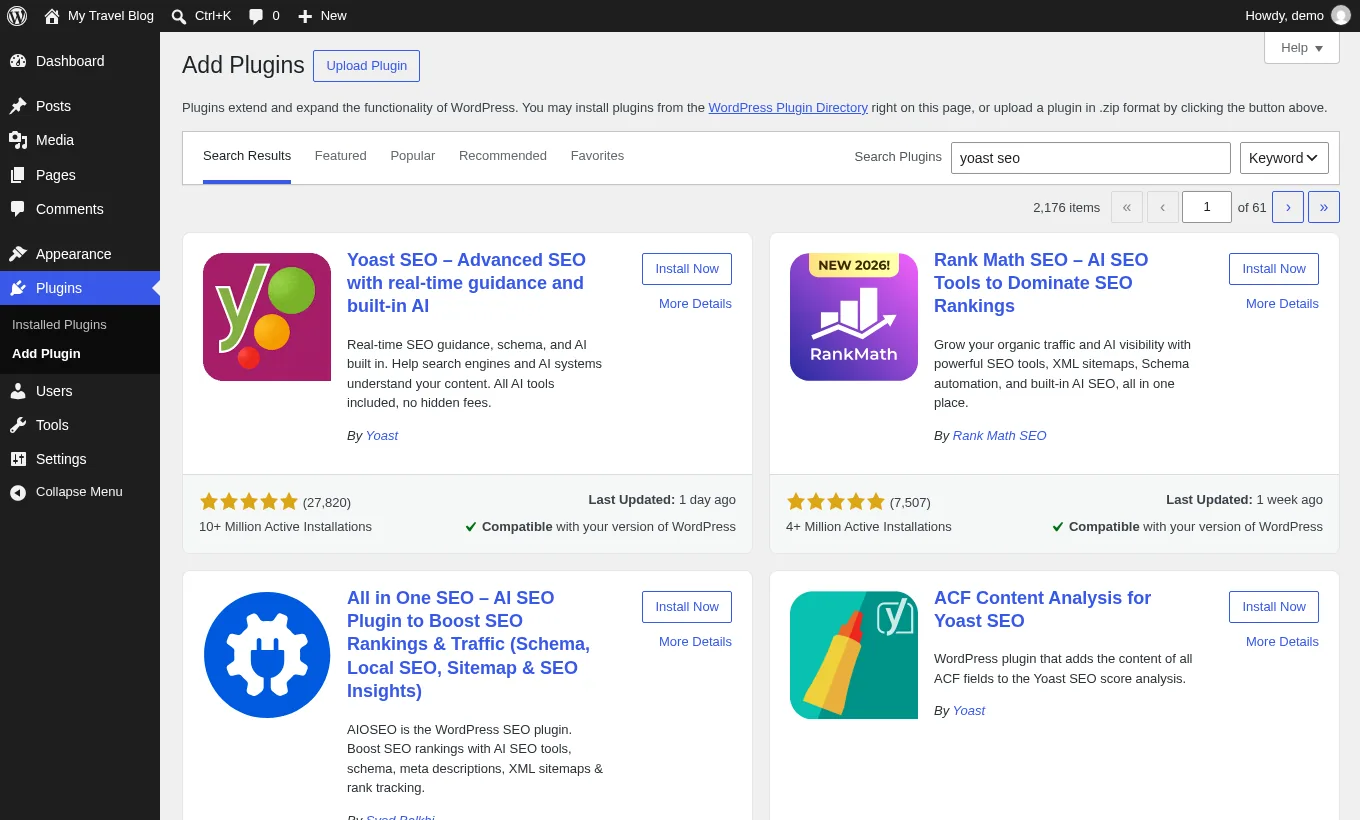Open the Keyword search type dropdown
The height and width of the screenshot is (820, 1360).
coord(1284,158)
